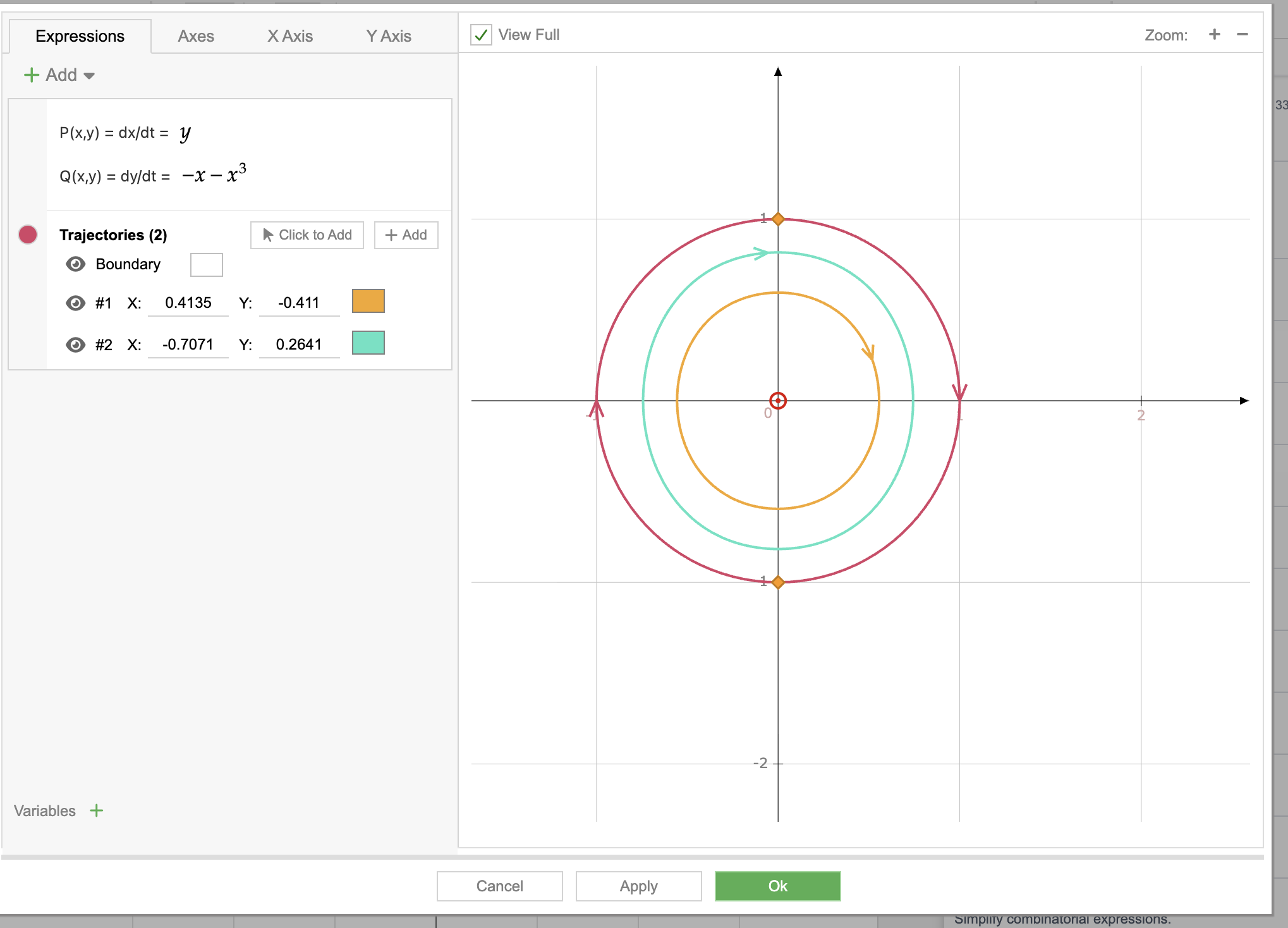
Task: Click red boundary arrowhead at x=-1
Action: click(596, 409)
